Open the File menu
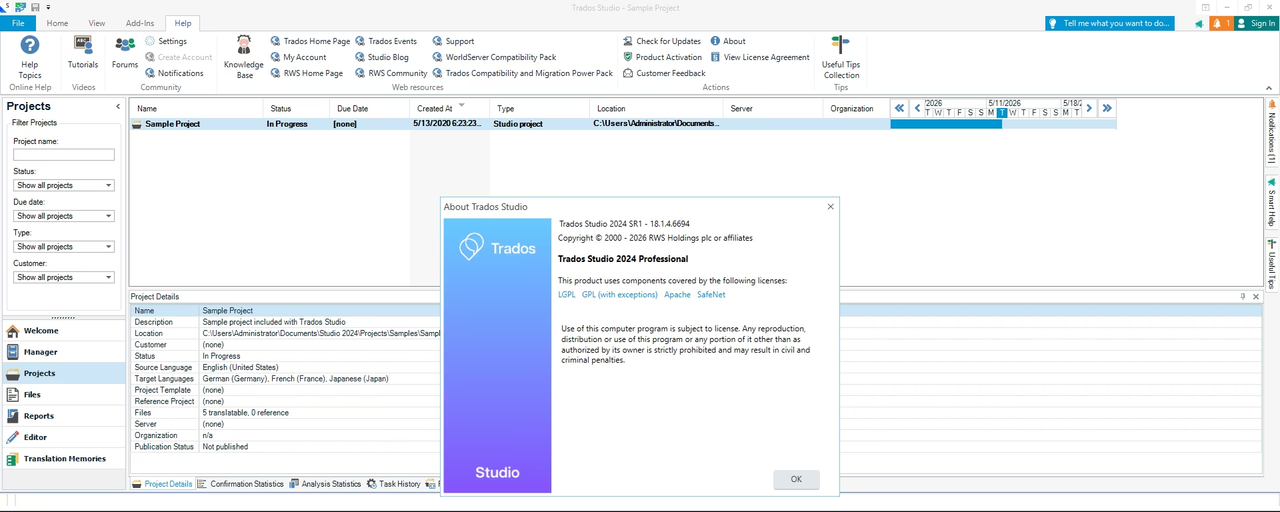Viewport: 1280px width, 512px height. (17, 22)
